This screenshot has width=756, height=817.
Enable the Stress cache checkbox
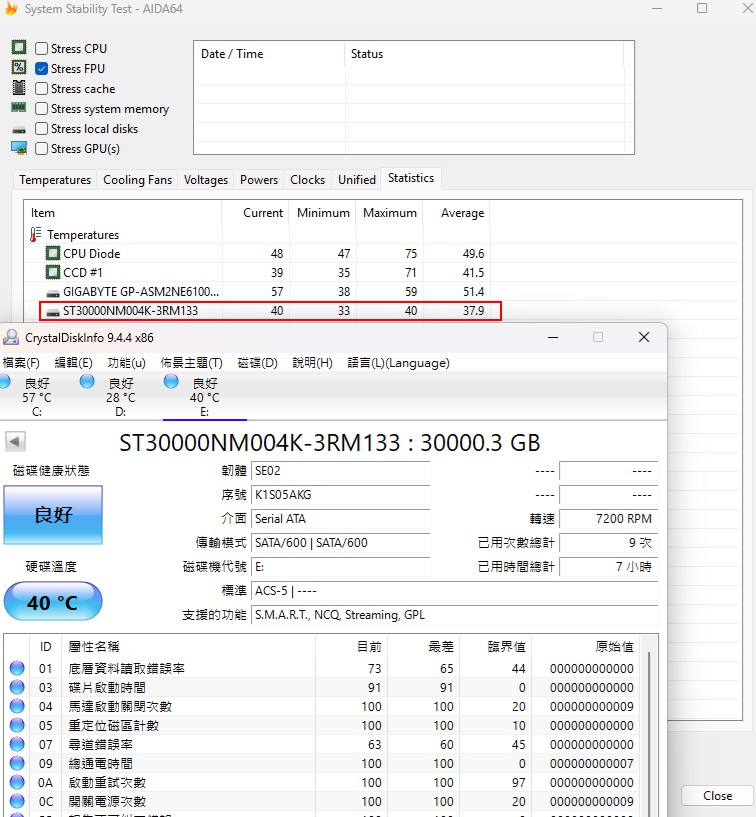[42, 89]
